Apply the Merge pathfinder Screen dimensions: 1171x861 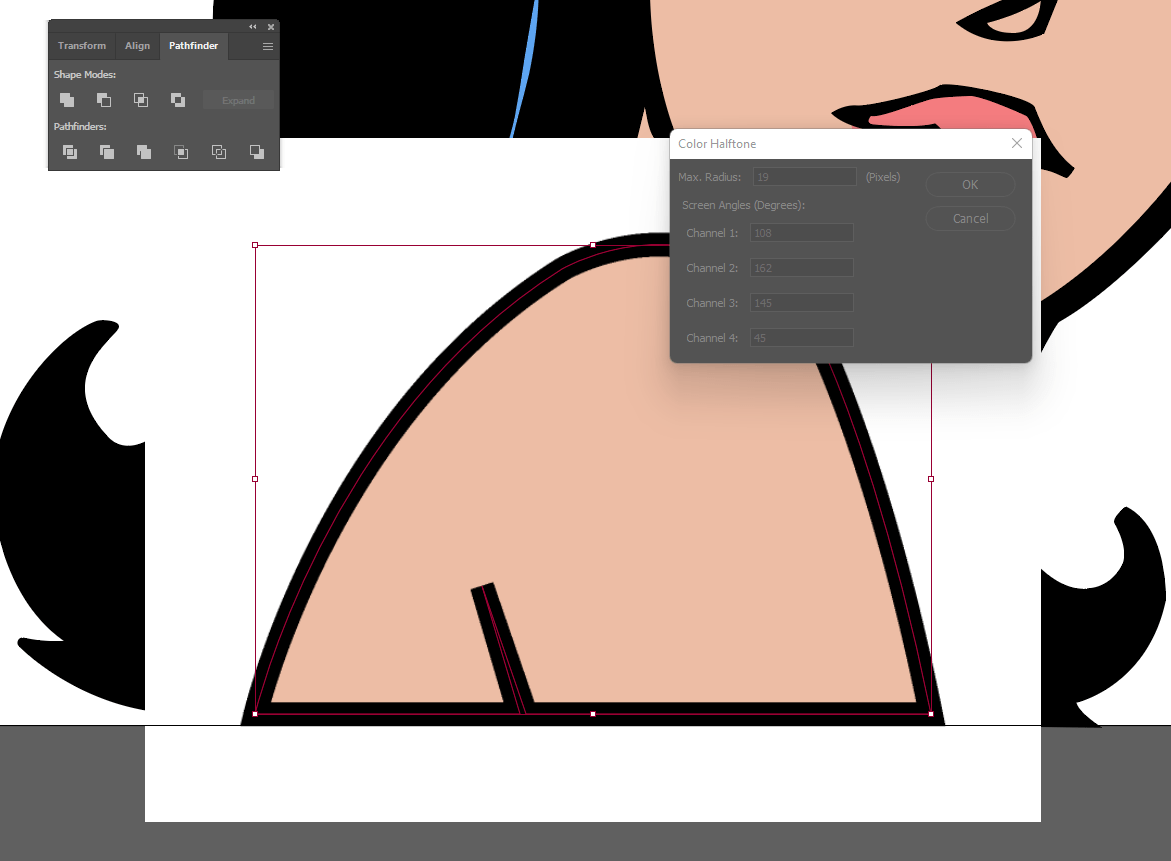tap(143, 152)
